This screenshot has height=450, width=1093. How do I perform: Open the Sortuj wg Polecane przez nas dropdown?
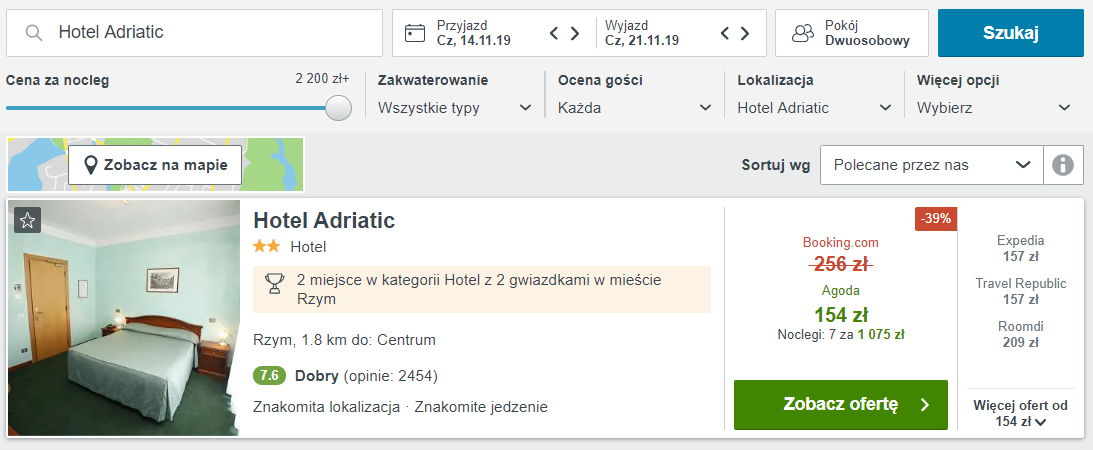(x=932, y=165)
